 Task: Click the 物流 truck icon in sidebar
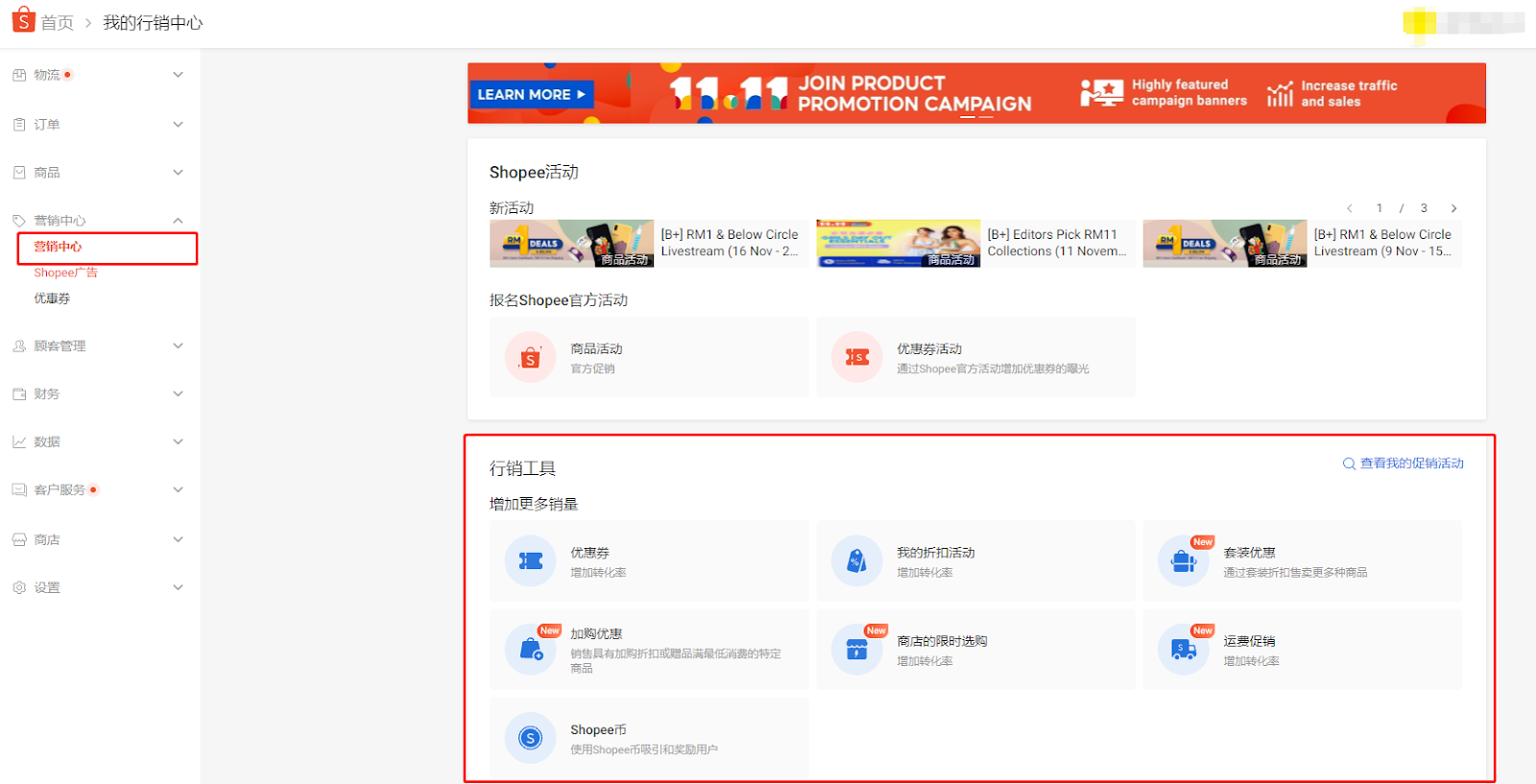tap(19, 75)
